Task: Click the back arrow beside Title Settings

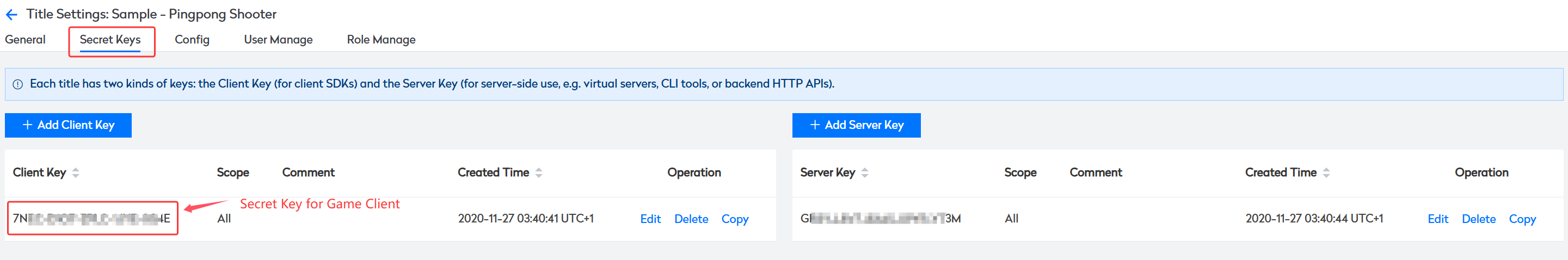Action: coord(11,15)
